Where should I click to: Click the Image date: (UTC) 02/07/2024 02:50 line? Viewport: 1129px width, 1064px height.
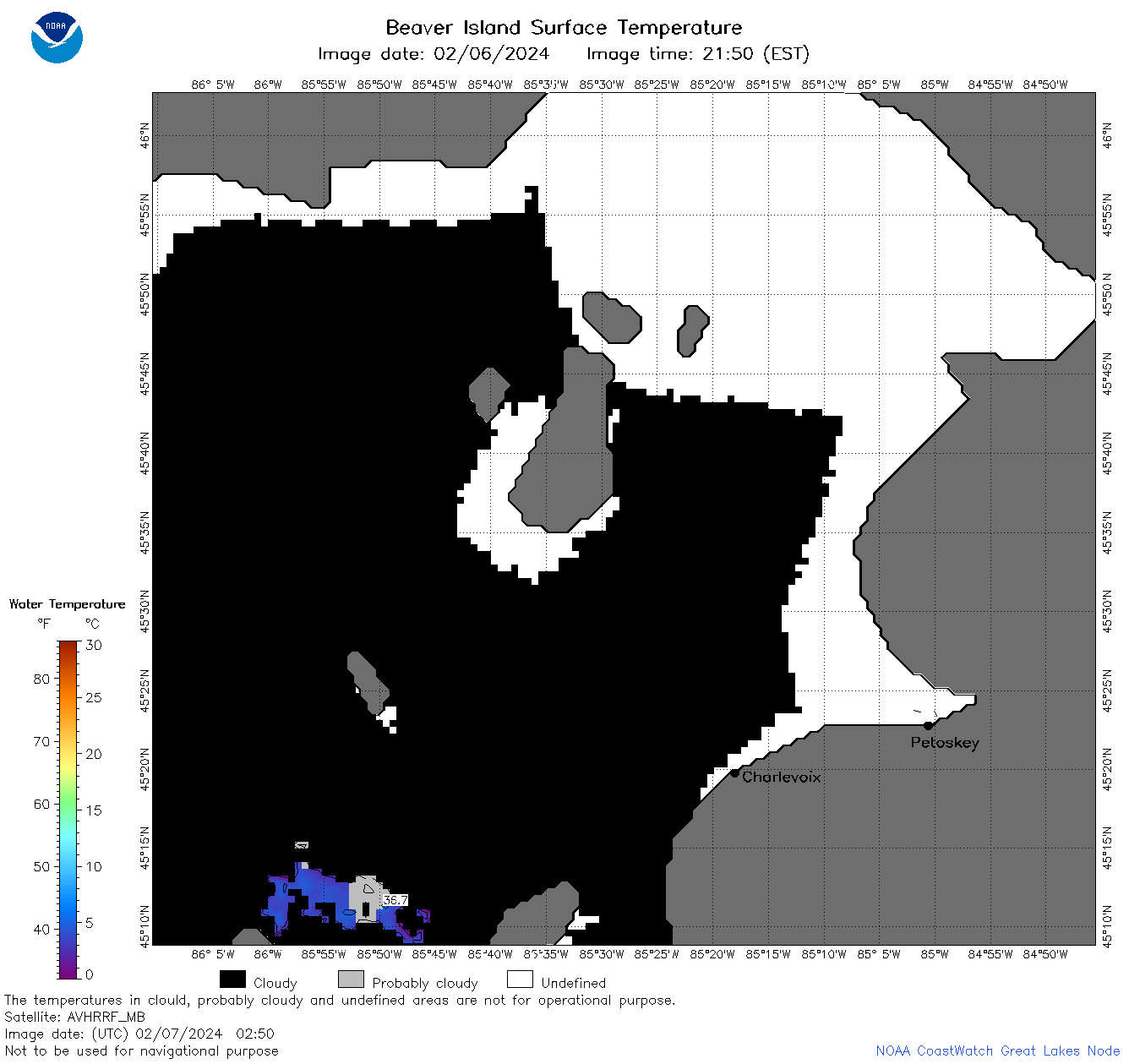pos(139,1034)
